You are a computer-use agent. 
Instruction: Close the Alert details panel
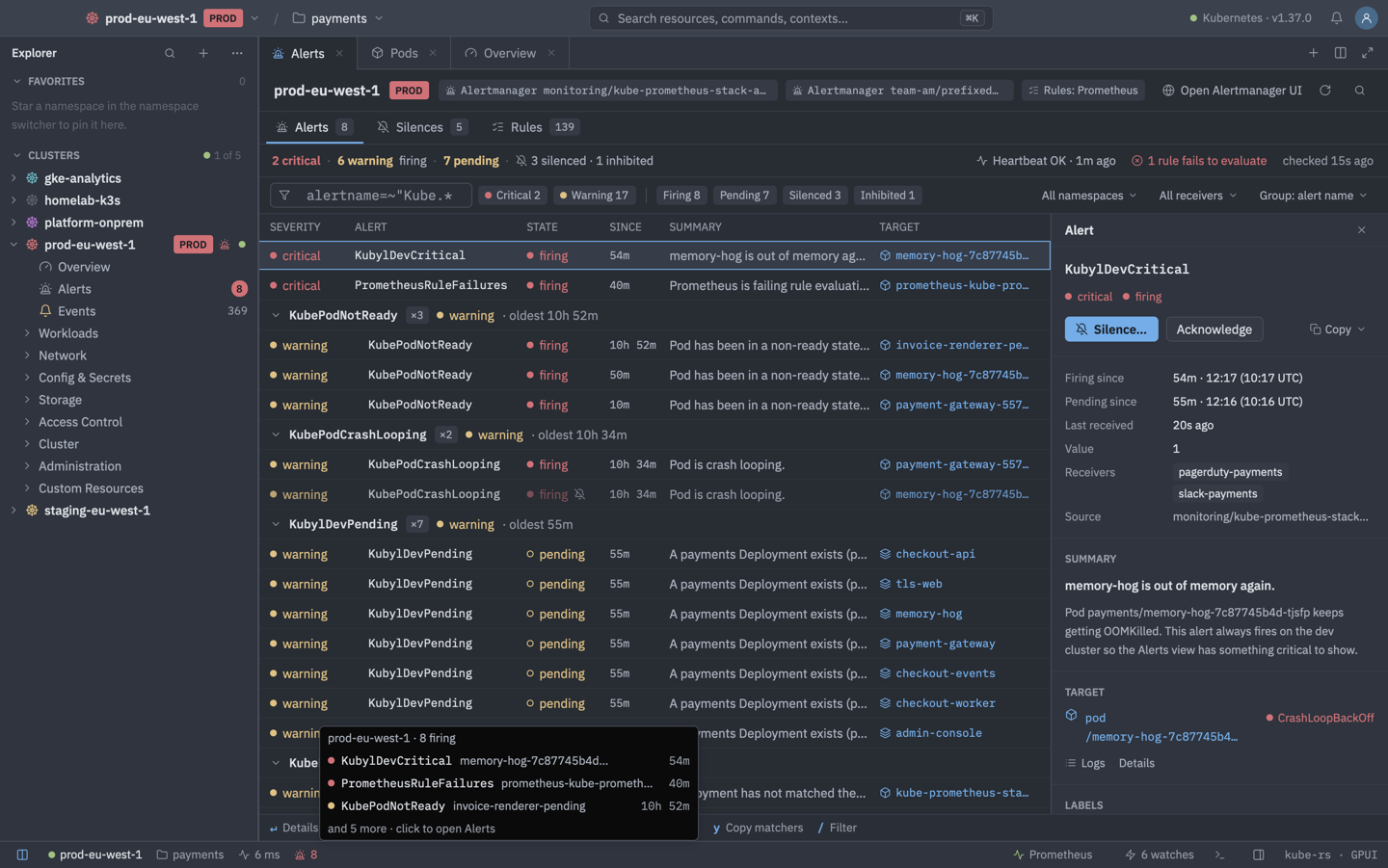click(1361, 230)
